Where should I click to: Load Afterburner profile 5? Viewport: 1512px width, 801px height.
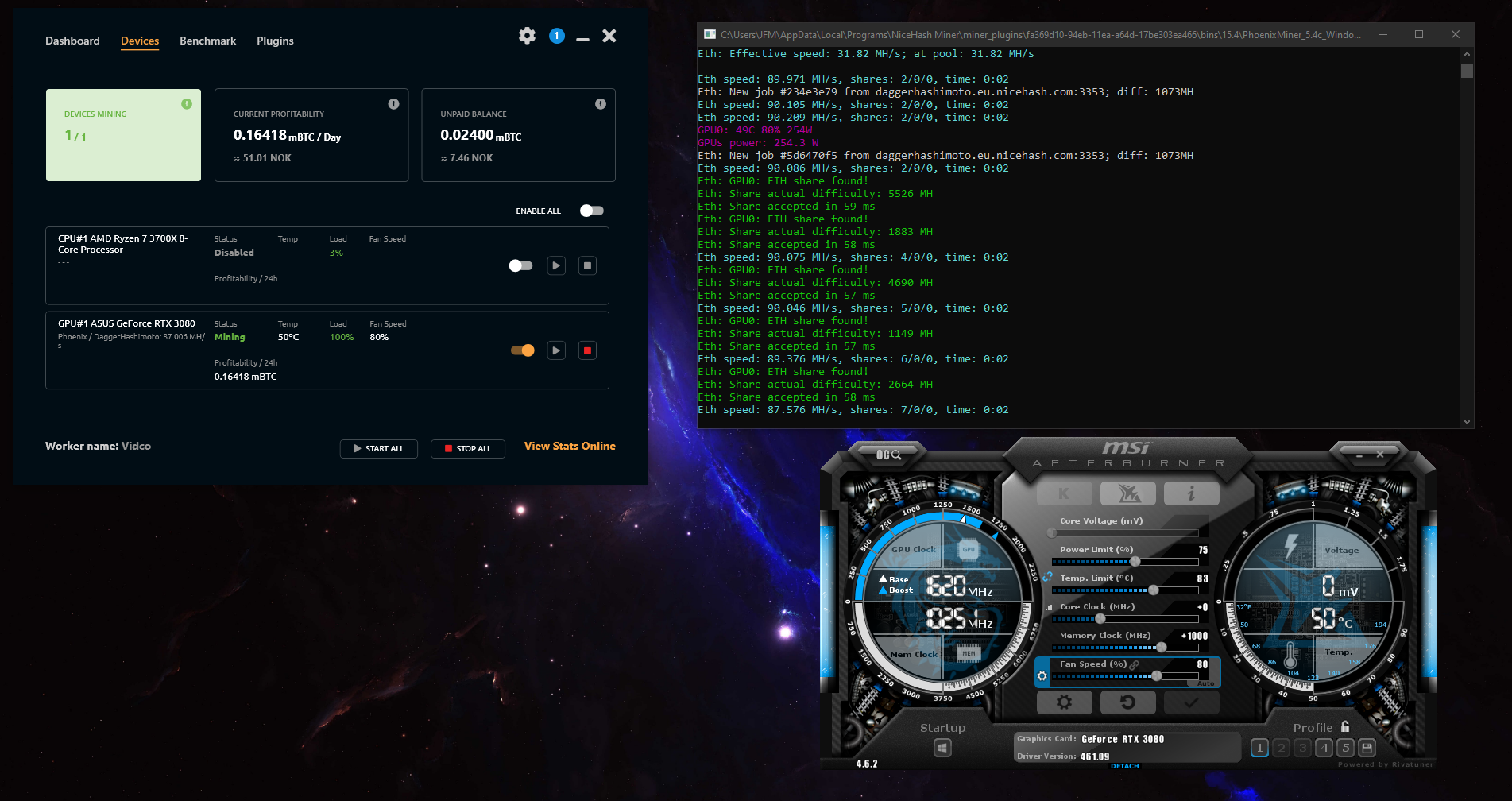1345,748
